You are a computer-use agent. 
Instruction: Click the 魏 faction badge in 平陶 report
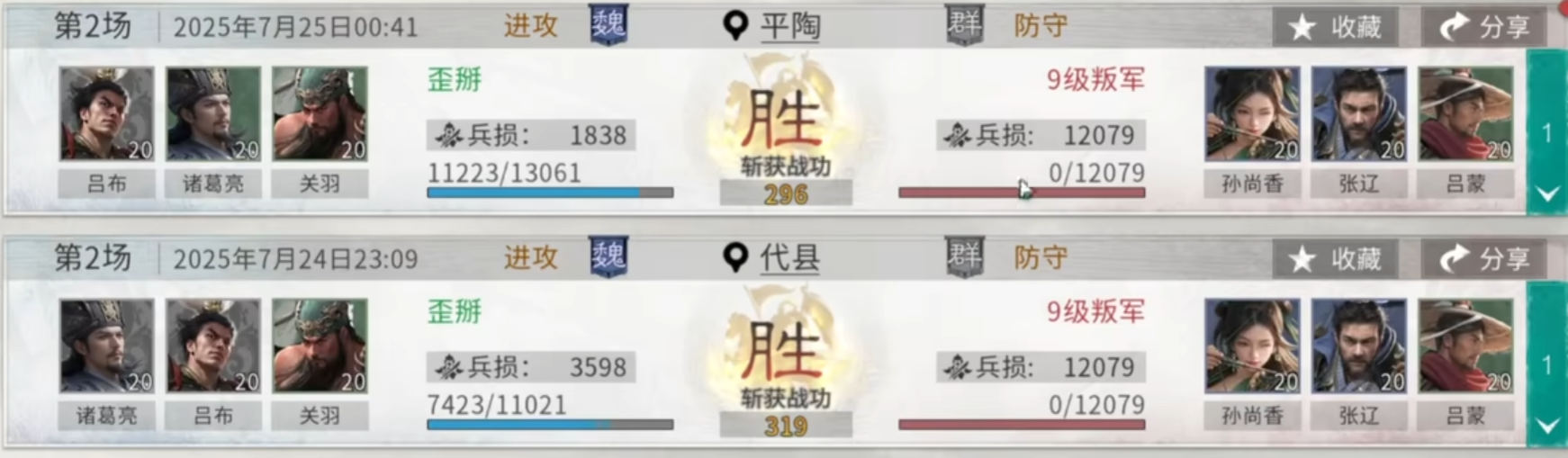click(x=609, y=24)
